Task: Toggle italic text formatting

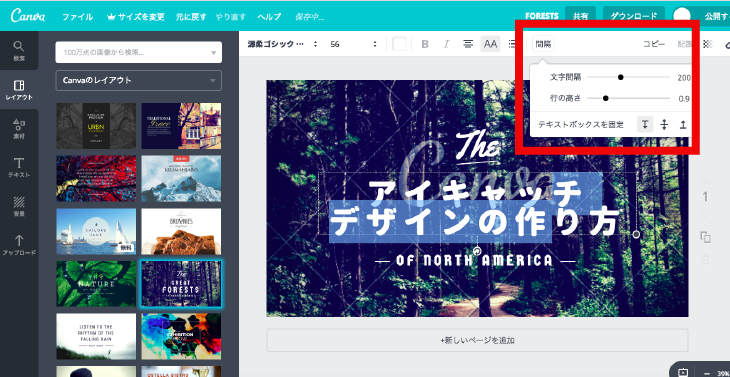Action: point(446,44)
